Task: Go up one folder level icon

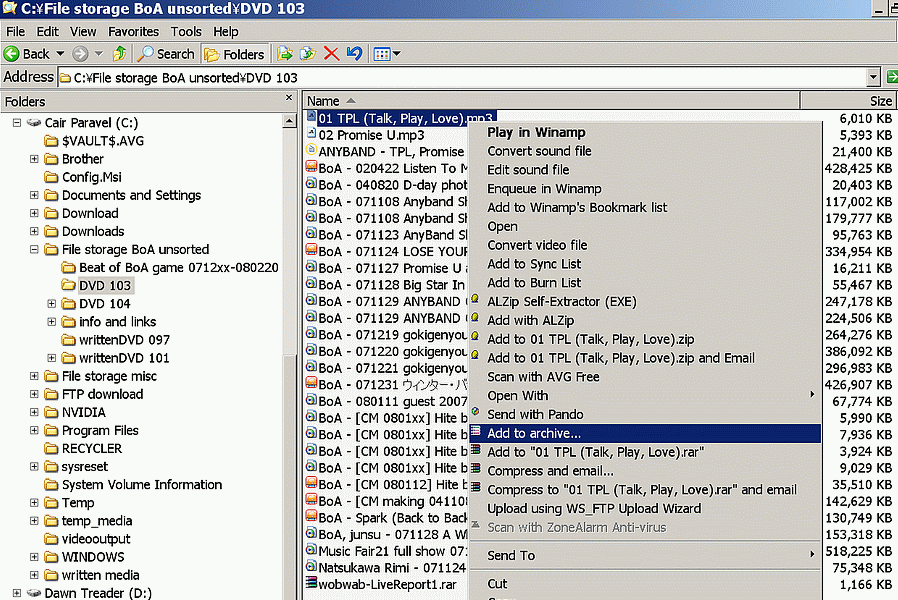Action: click(x=119, y=54)
